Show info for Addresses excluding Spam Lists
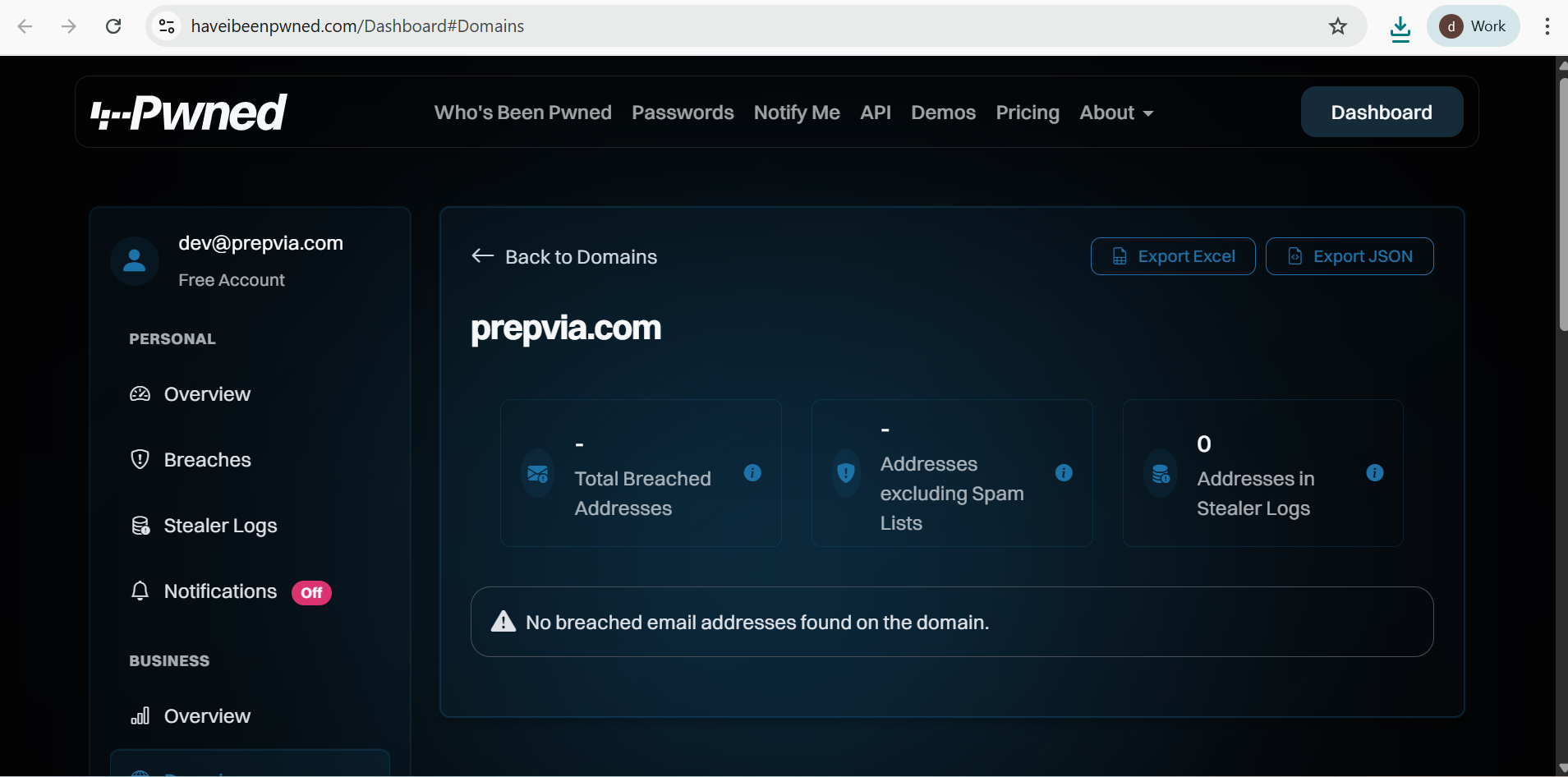This screenshot has width=1568, height=777. tap(1064, 473)
